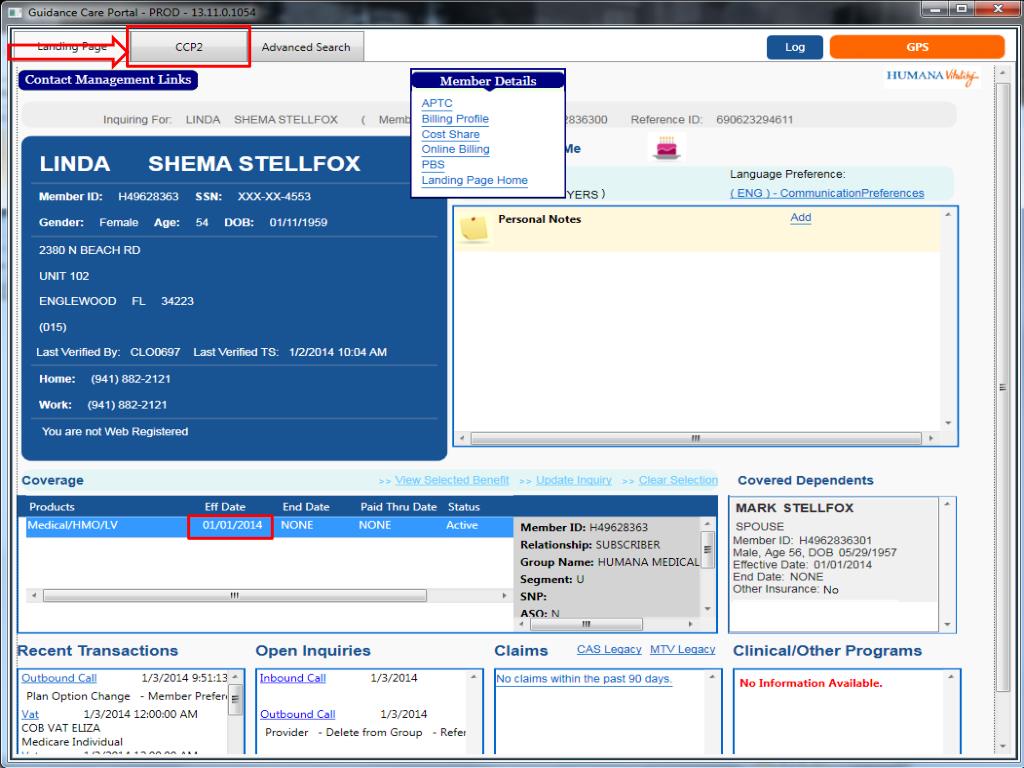Click the yellow sticky note icon
Image resolution: width=1024 pixels, height=768 pixels.
pyautogui.click(x=474, y=227)
